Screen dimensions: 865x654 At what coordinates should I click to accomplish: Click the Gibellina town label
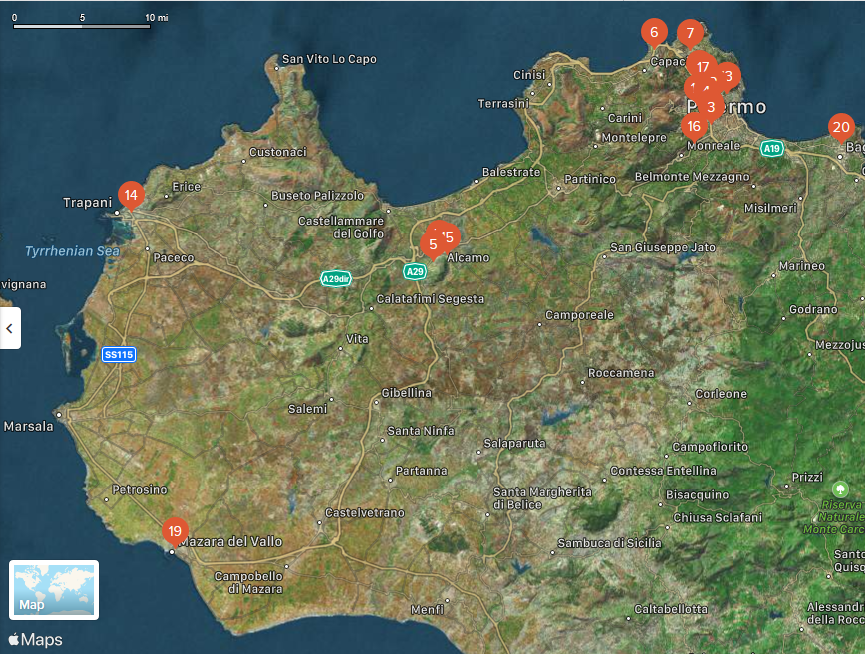click(407, 393)
